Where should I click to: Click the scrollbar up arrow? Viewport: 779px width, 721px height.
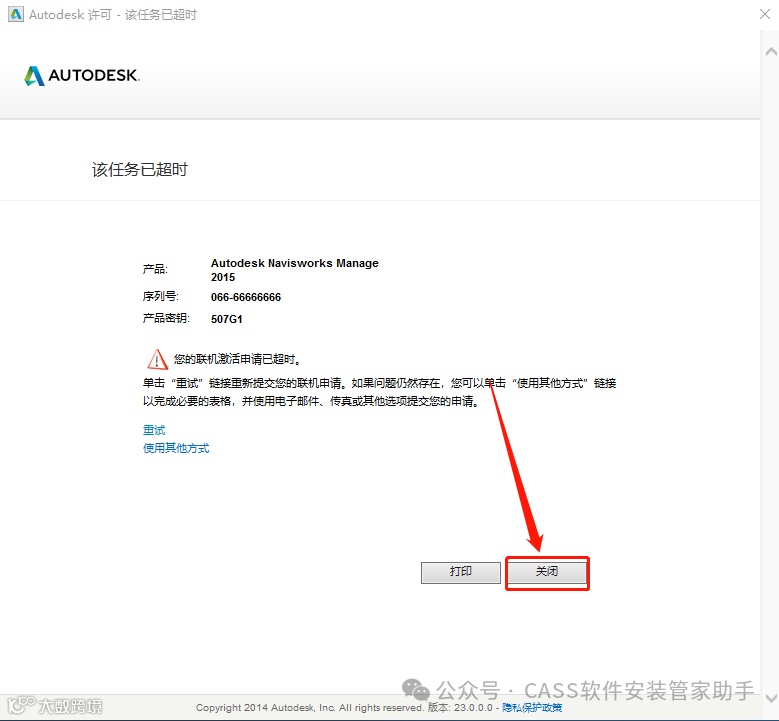(x=771, y=52)
